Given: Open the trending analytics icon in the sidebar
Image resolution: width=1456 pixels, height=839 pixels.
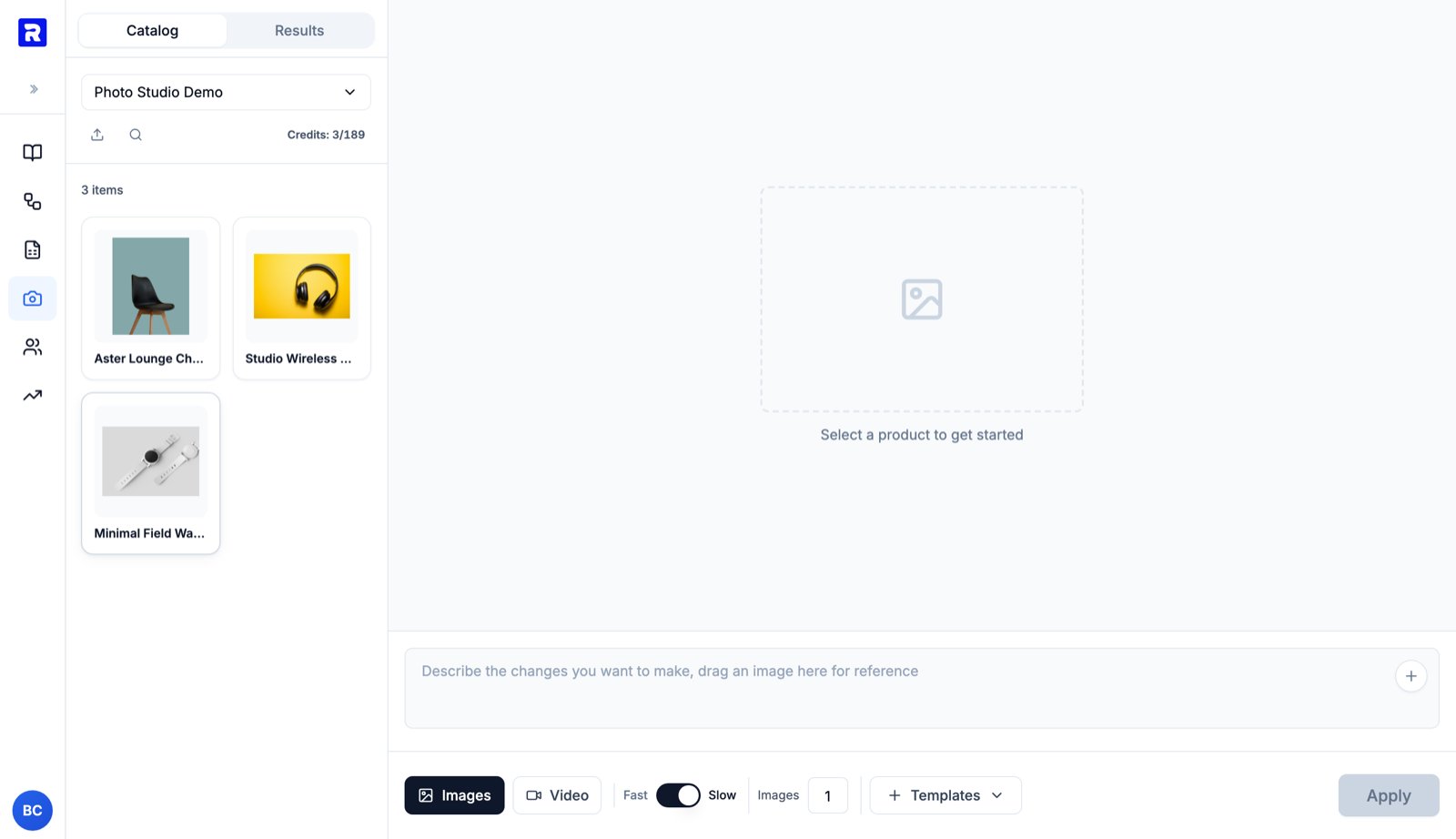Looking at the screenshot, I should (x=33, y=395).
